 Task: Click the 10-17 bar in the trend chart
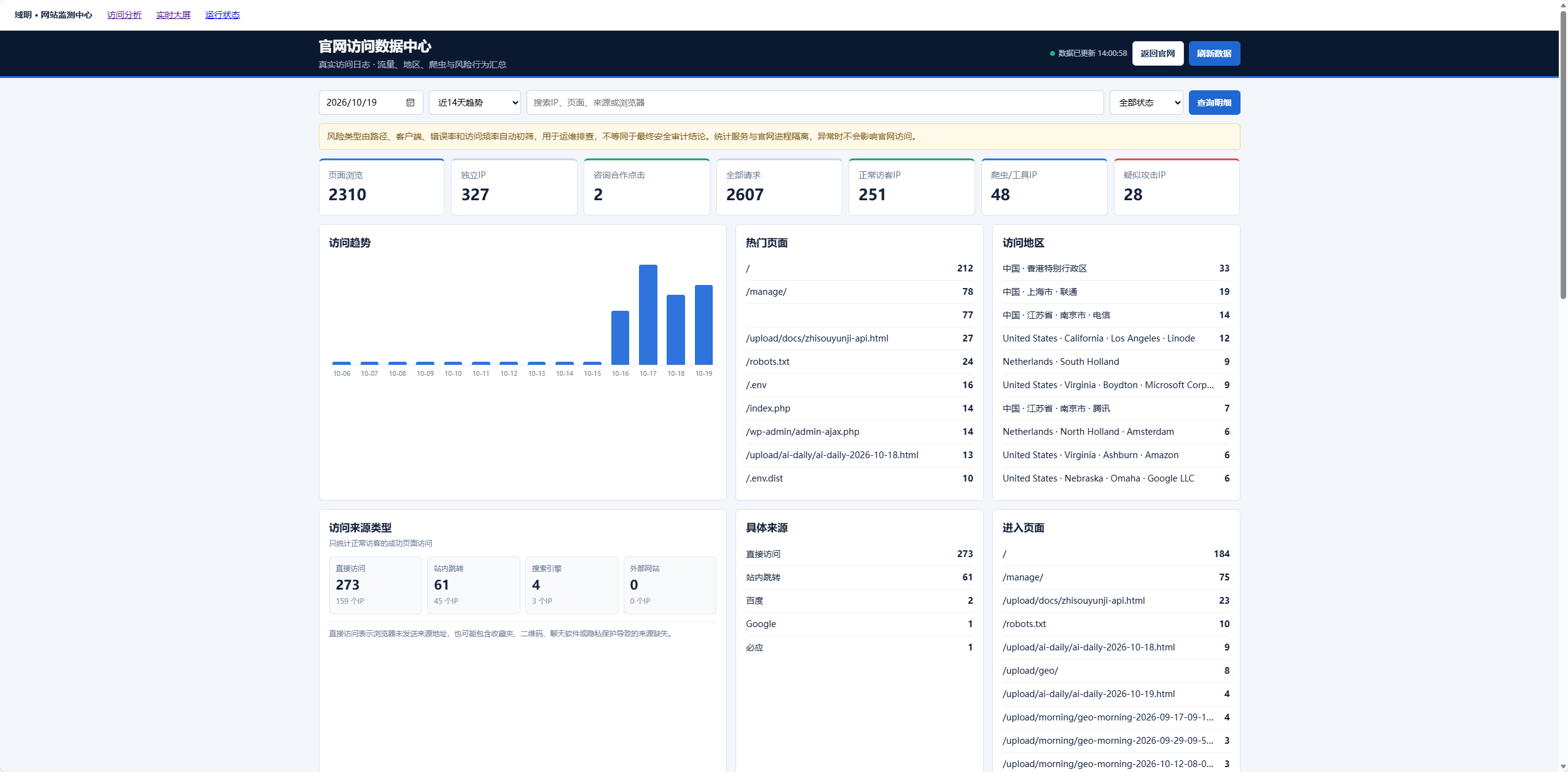coord(648,314)
